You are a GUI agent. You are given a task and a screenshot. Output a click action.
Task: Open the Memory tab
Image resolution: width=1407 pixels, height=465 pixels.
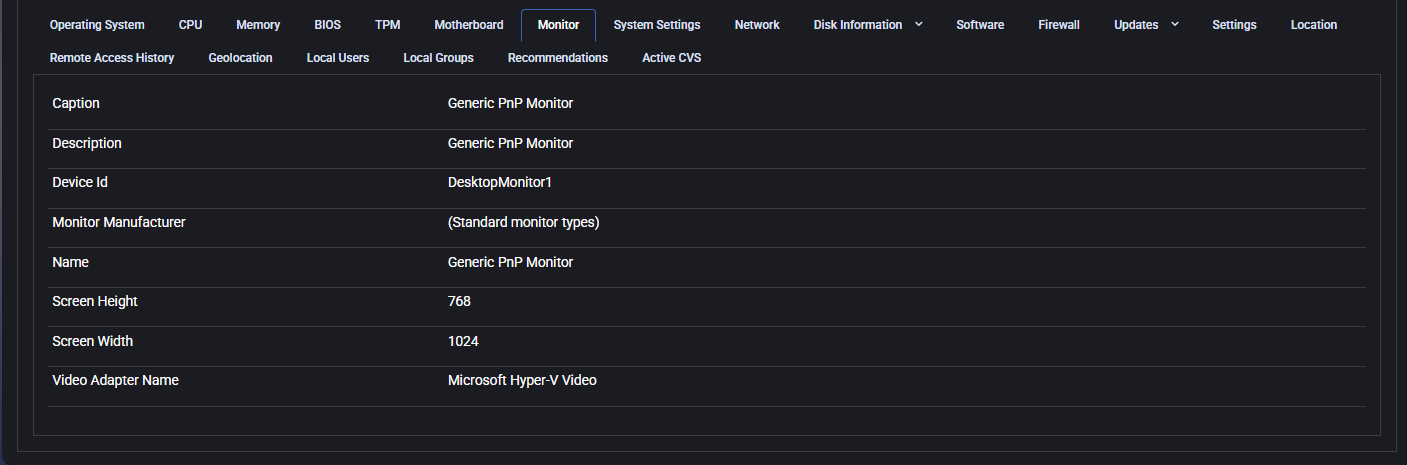pyautogui.click(x=258, y=25)
